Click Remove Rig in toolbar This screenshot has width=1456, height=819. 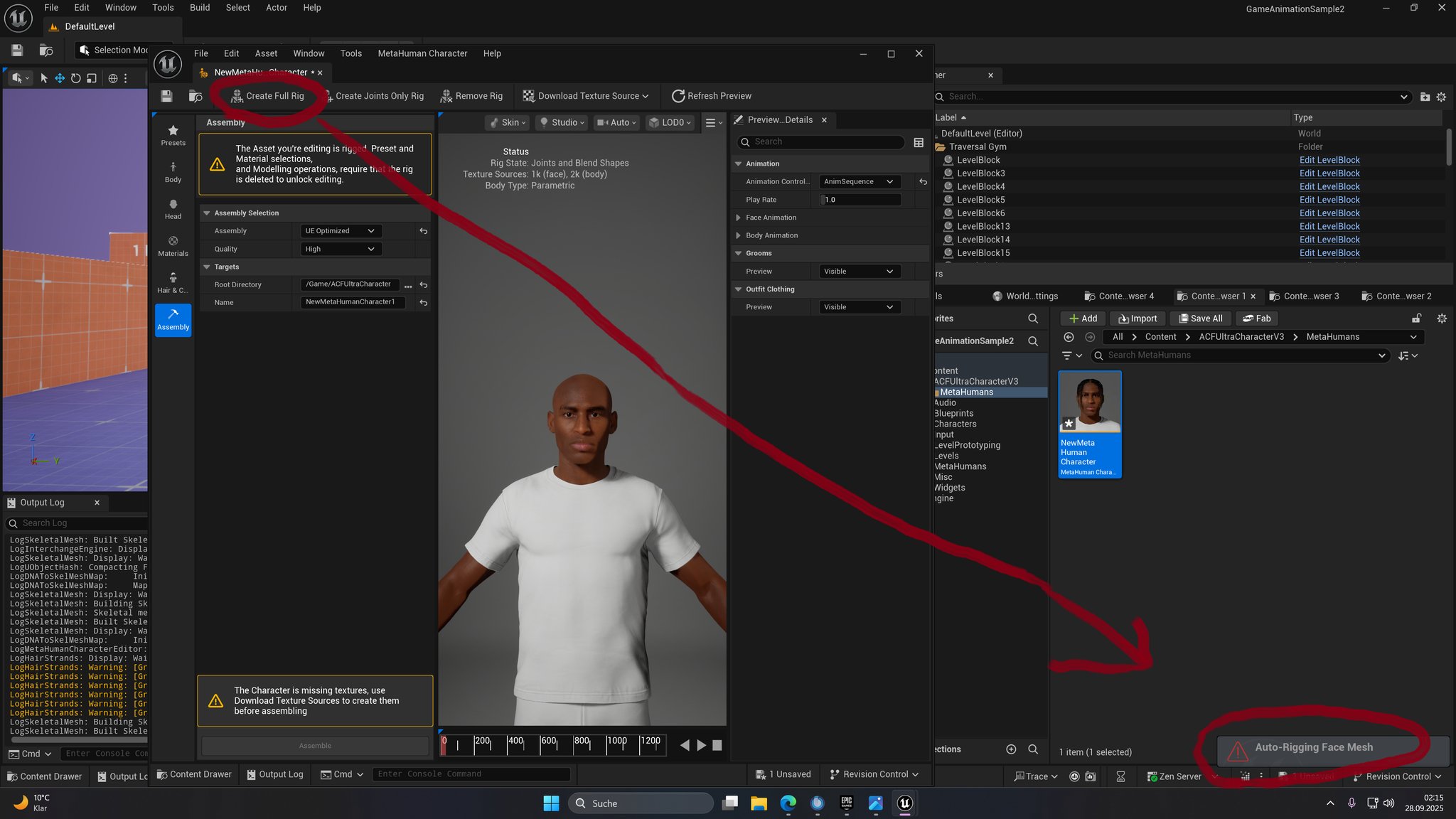pos(471,96)
